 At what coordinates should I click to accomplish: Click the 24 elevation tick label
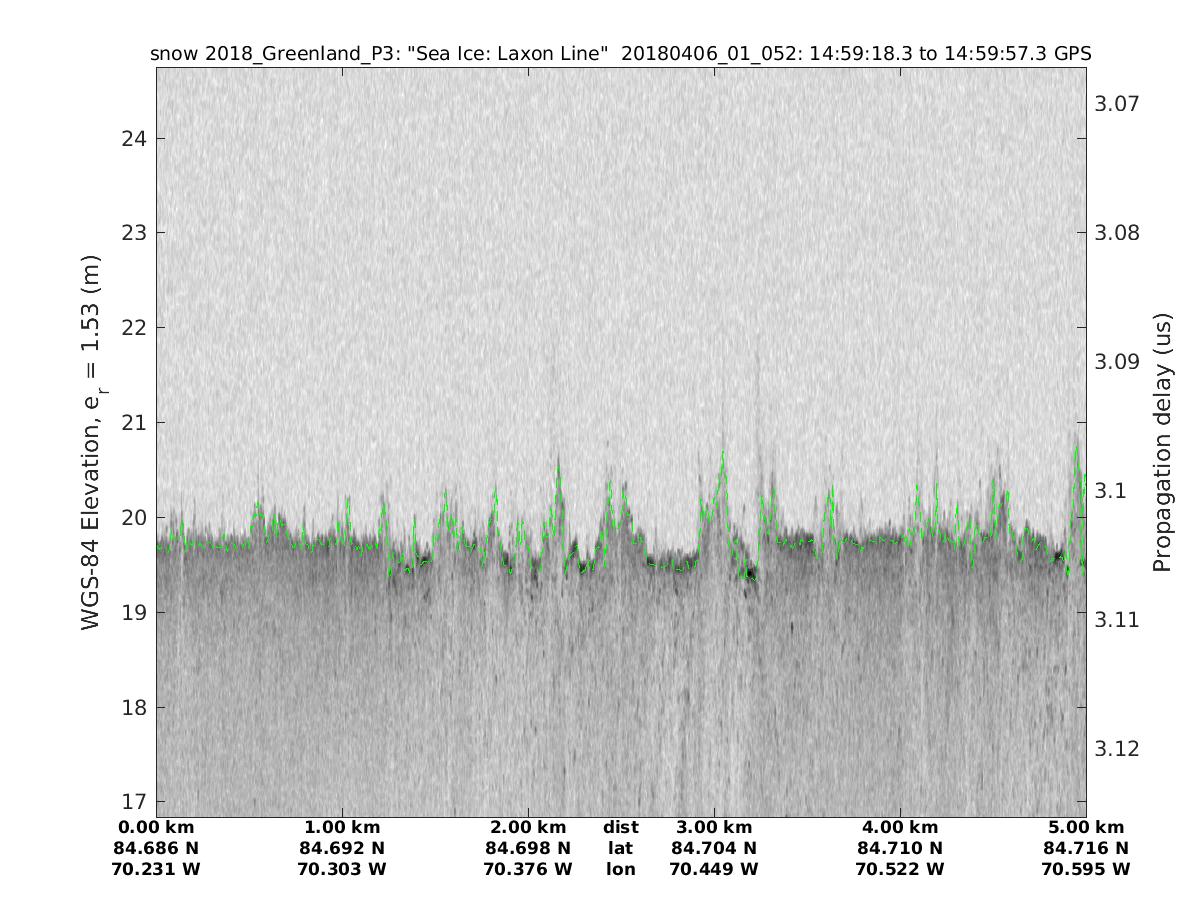pyautogui.click(x=135, y=138)
